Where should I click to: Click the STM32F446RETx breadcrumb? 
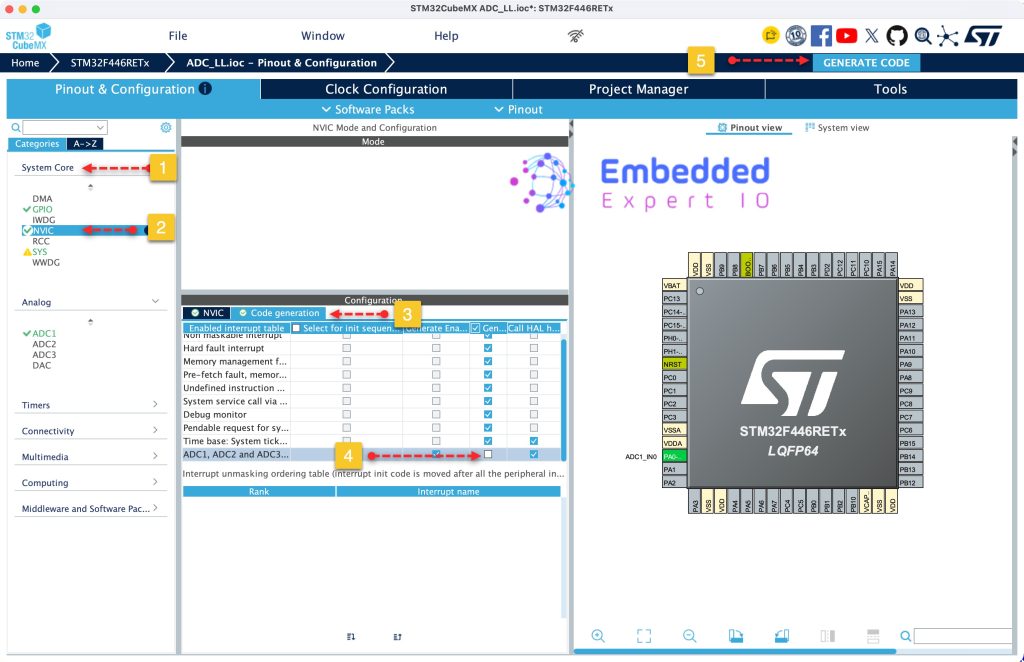tap(110, 63)
